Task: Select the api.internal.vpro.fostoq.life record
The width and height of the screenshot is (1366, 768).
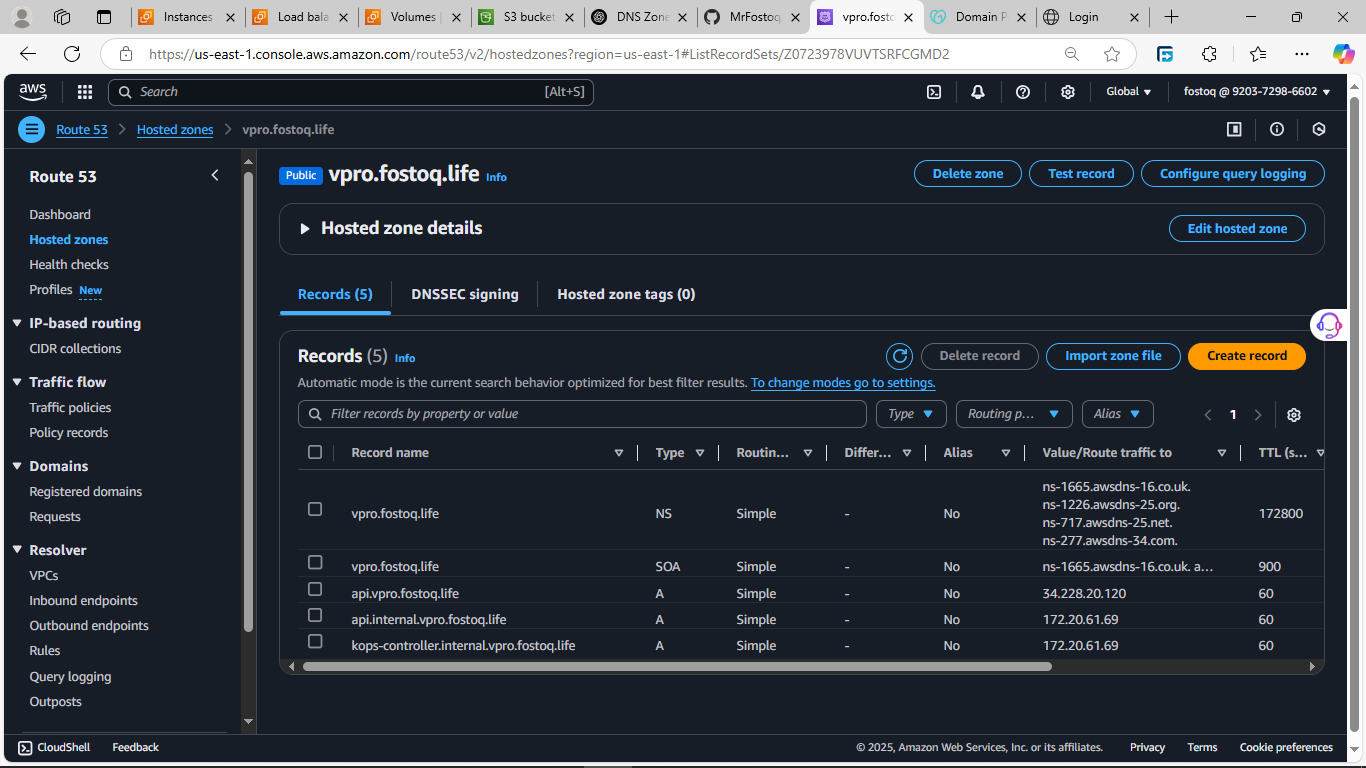Action: coord(315,615)
